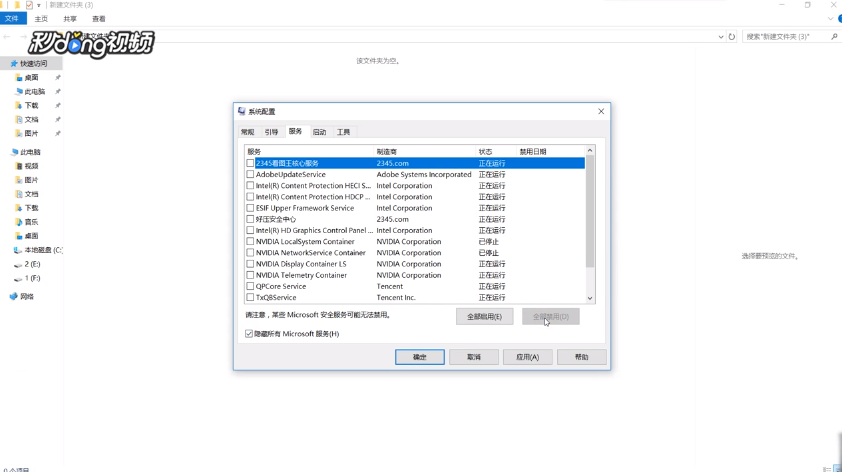842x472 pixels.
Task: Select Intel(R) Content Protection HDCP row
Action: [415, 197]
